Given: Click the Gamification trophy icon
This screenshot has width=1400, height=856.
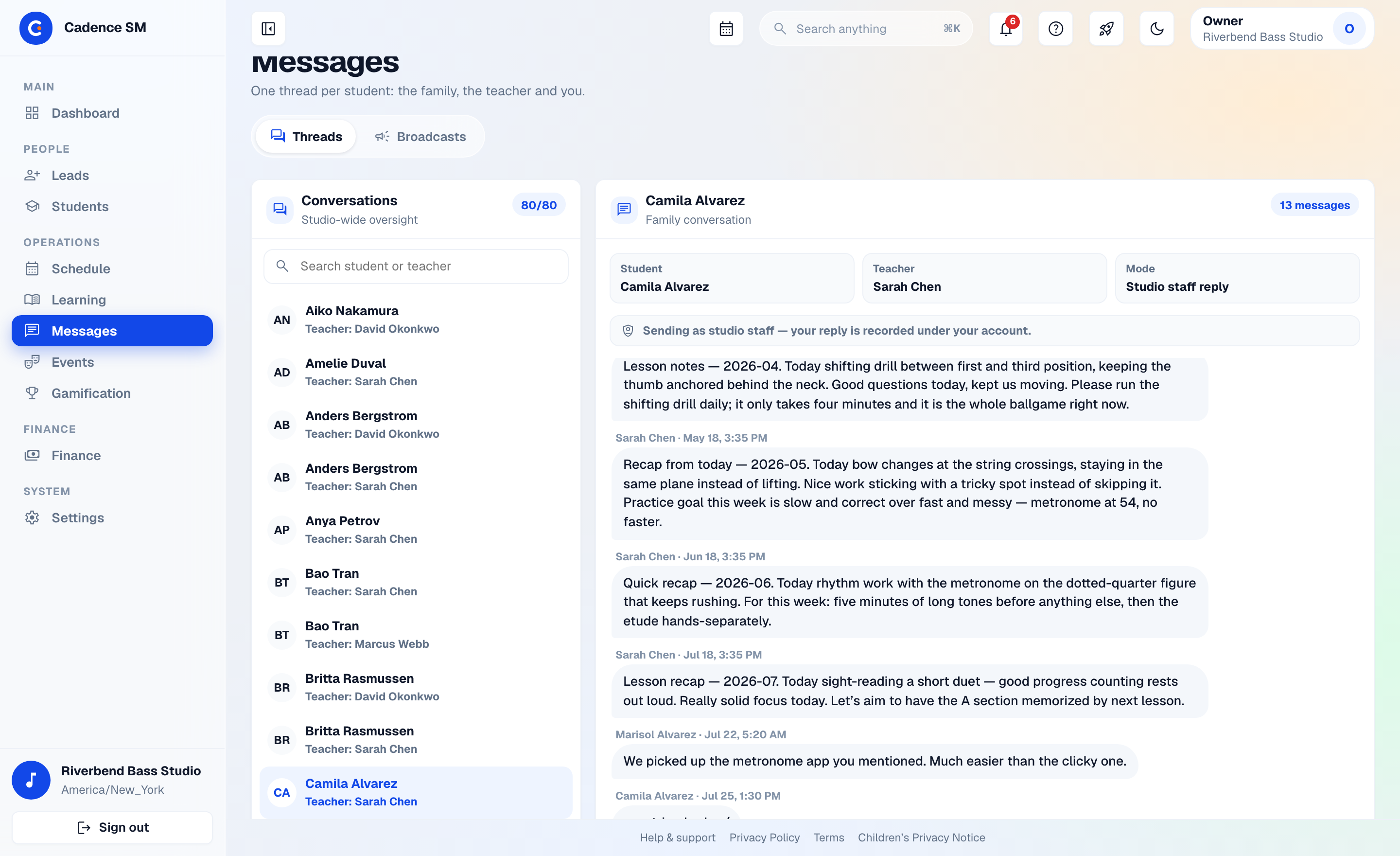Looking at the screenshot, I should 33,393.
